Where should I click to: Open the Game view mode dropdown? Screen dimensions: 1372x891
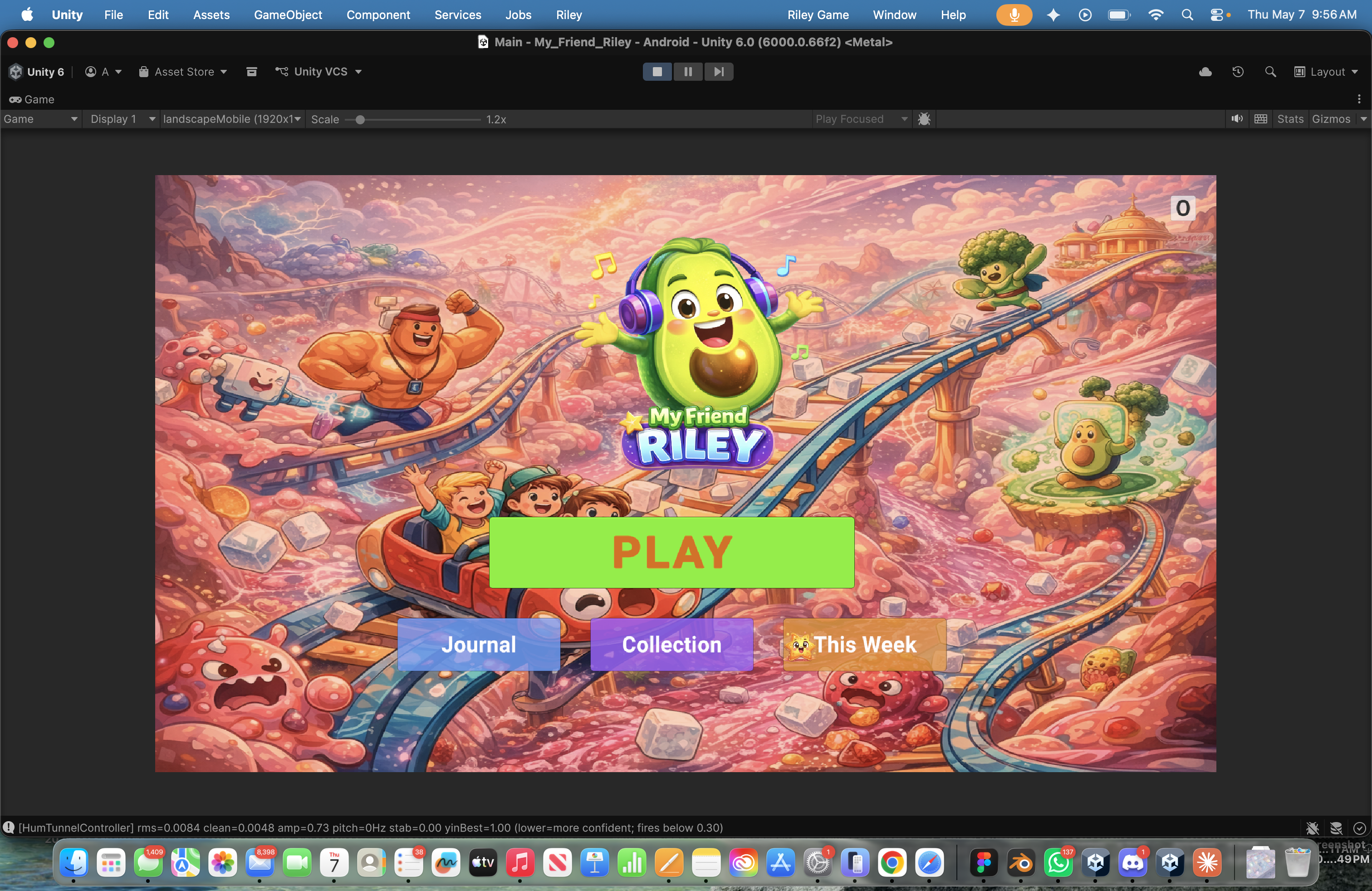(x=40, y=119)
